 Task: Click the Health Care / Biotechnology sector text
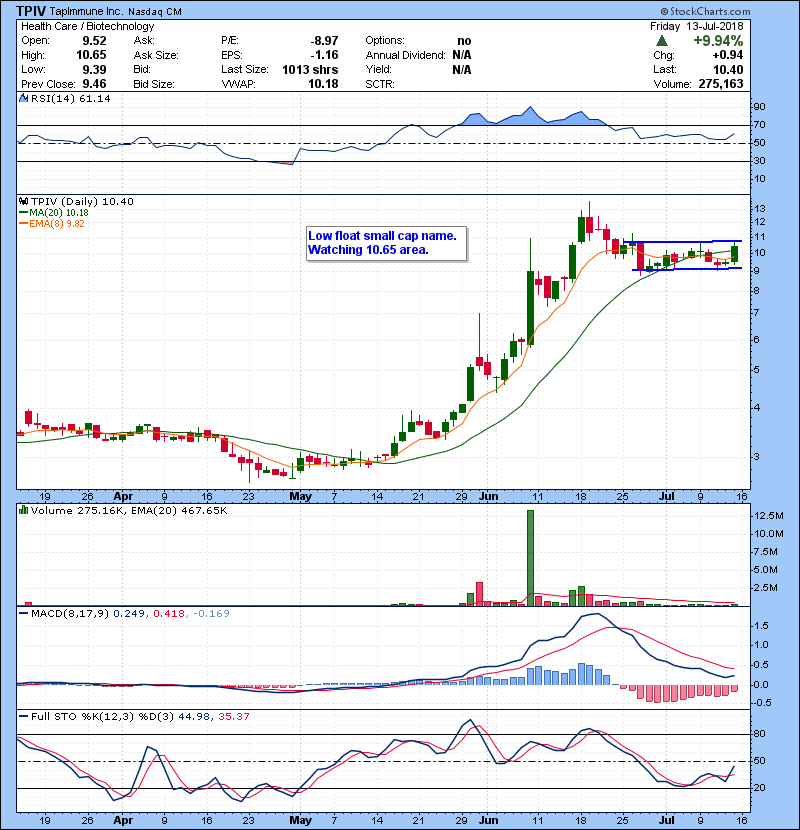pos(87,26)
